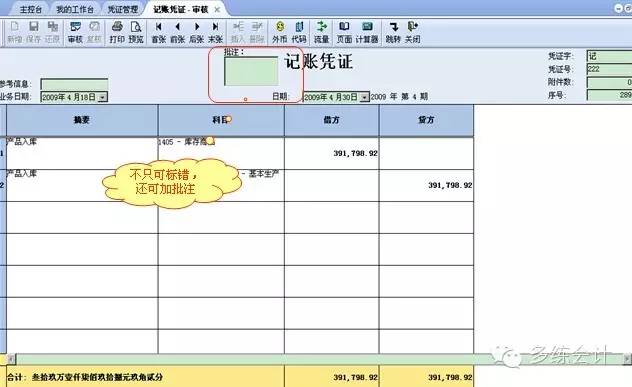Click row 1 debit amount 391,798.92

click(356, 153)
